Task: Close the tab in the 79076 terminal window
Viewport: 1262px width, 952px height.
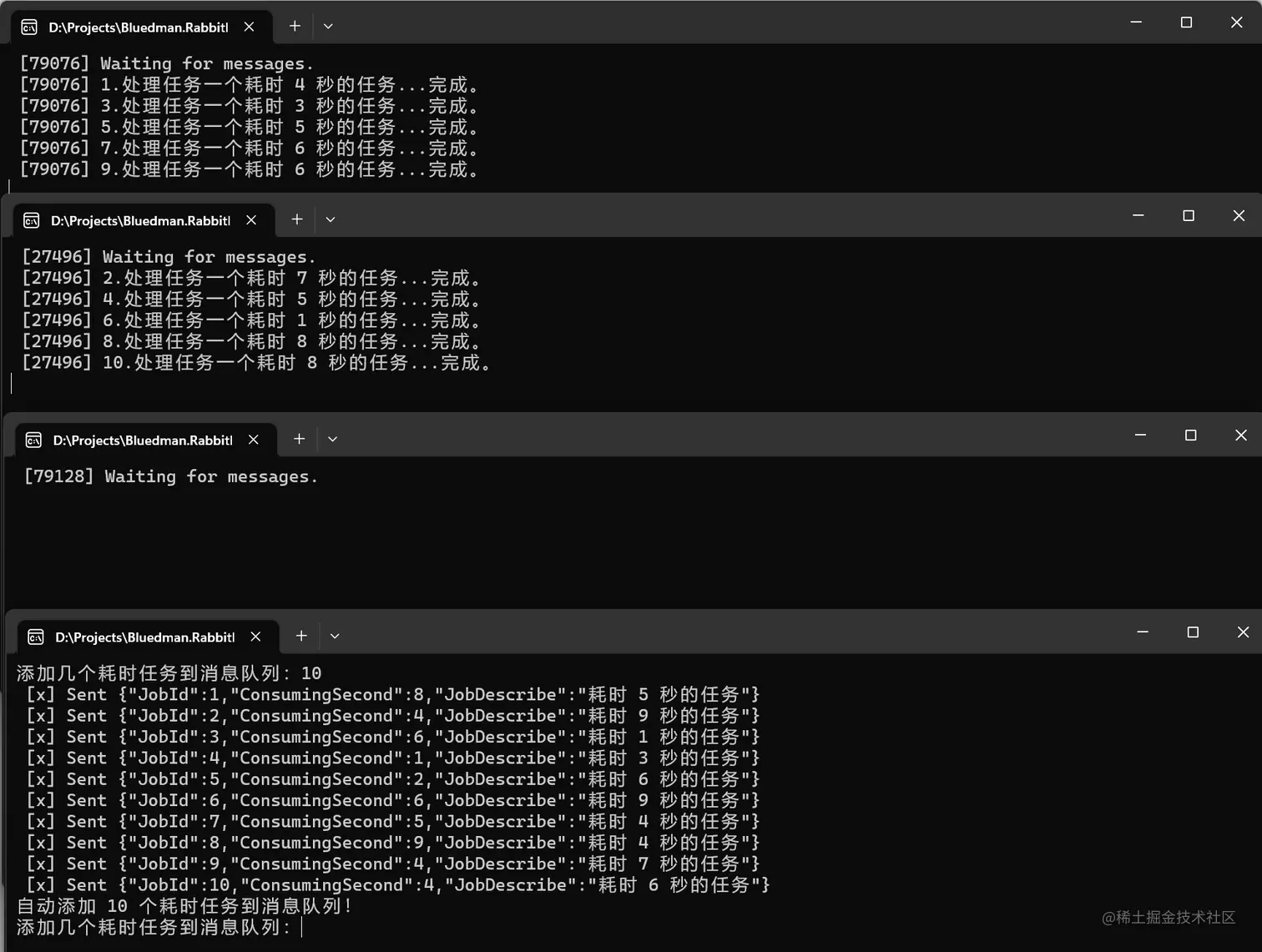Action: coord(249,27)
